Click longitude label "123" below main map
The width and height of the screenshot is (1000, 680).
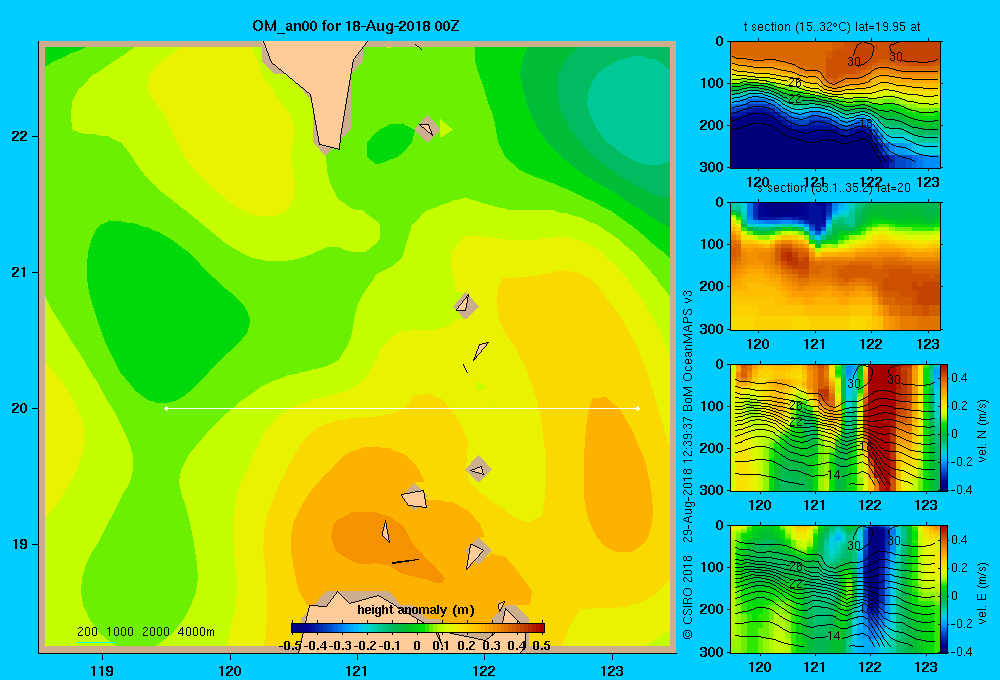(612, 670)
